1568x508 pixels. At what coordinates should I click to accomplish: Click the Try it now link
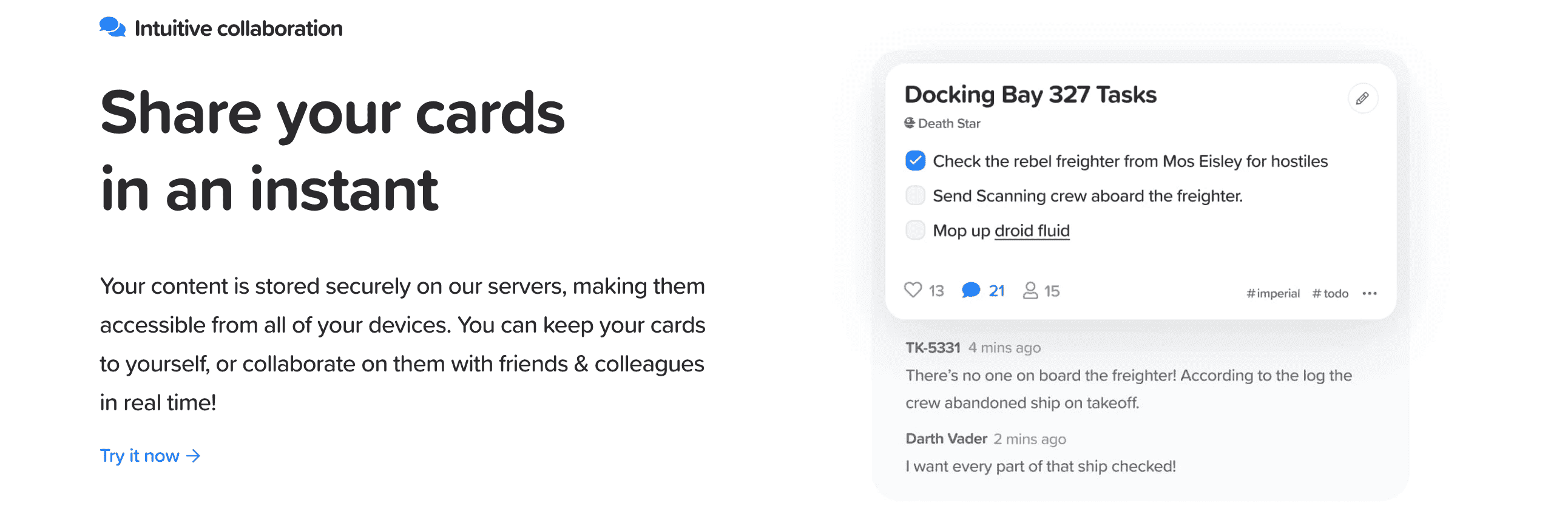(x=140, y=456)
